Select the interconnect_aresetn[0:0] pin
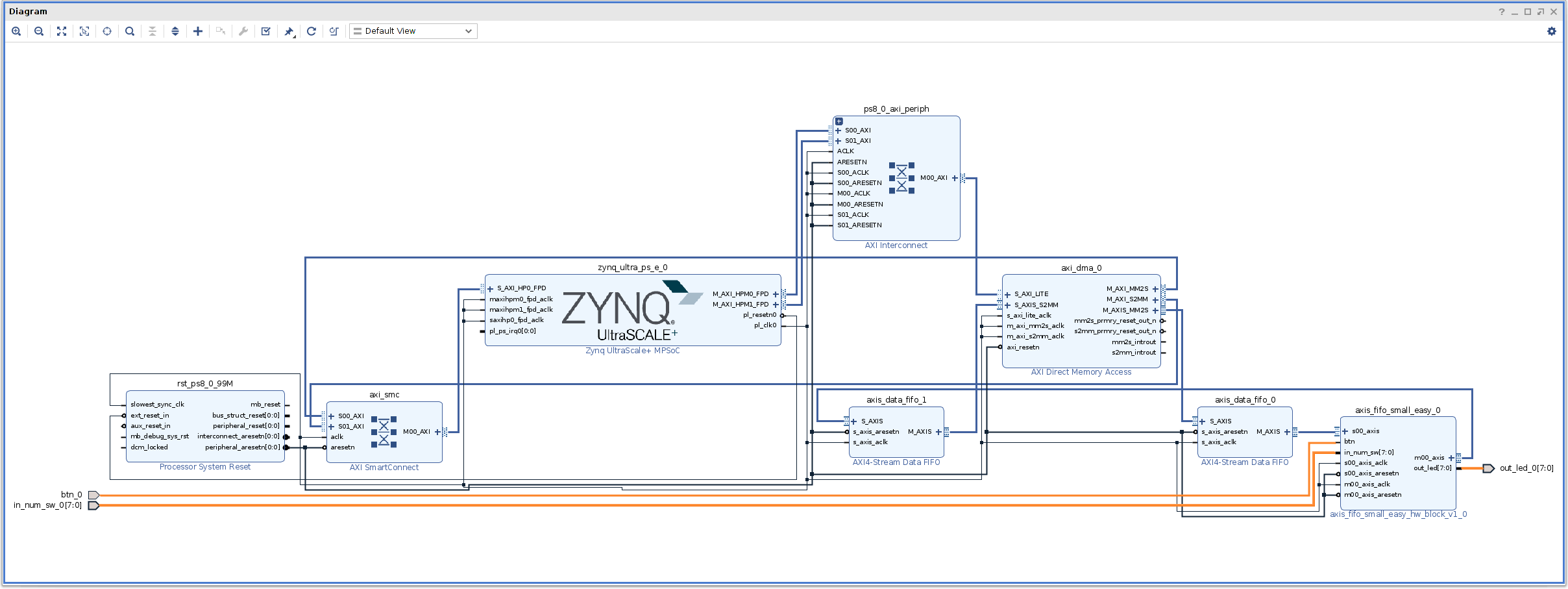Screen dimensions: 1568x589 click(x=239, y=436)
